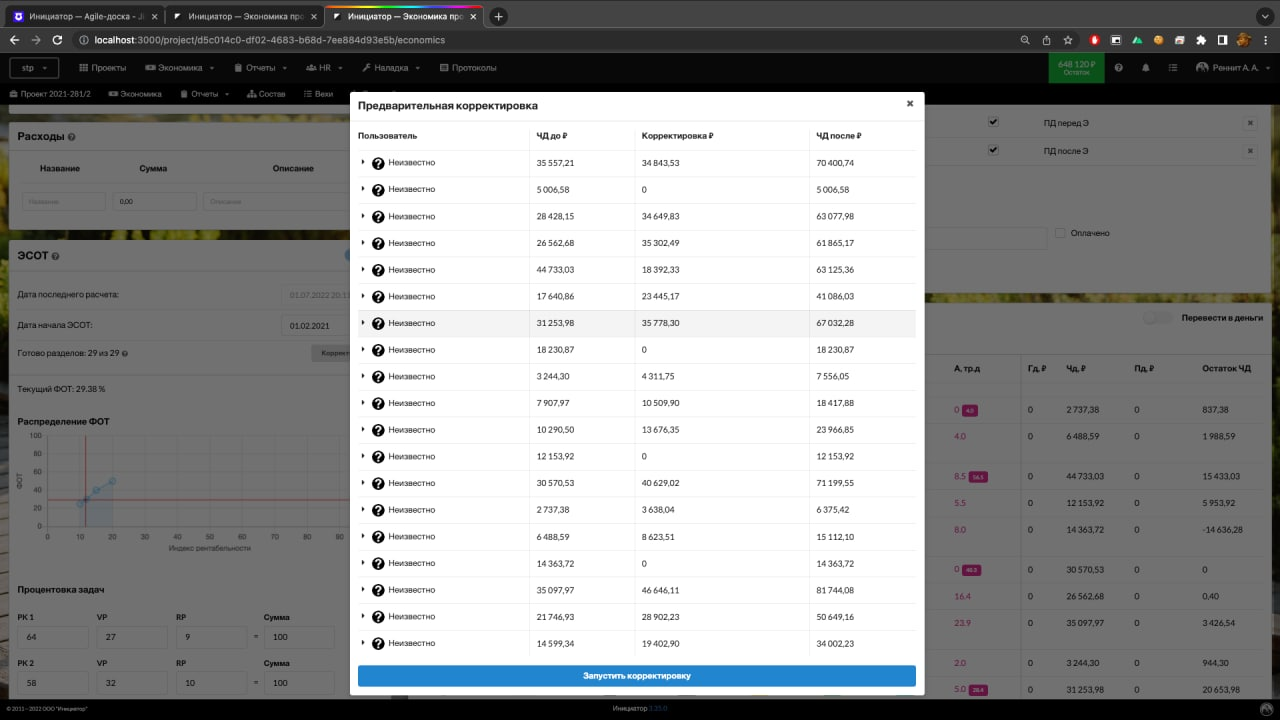1280x720 pixels.
Task: Toggle checkbox beside ПД перед Э
Action: tap(993, 121)
